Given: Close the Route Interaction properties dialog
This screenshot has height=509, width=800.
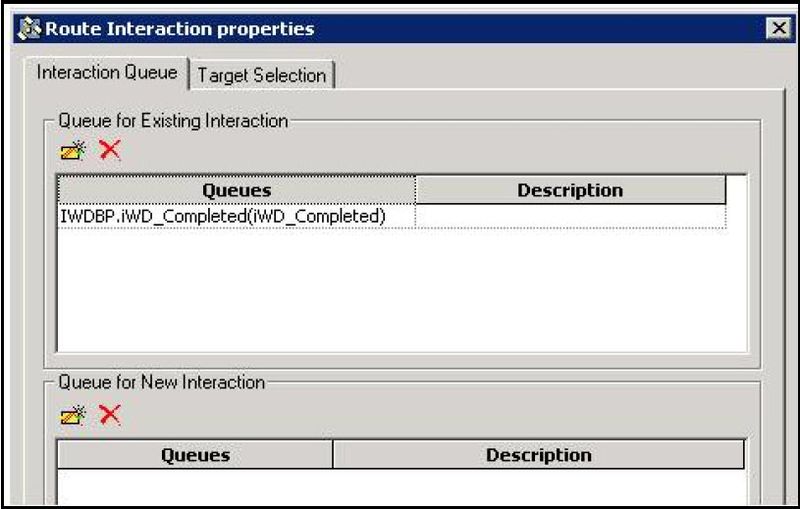Looking at the screenshot, I should pos(779,28).
